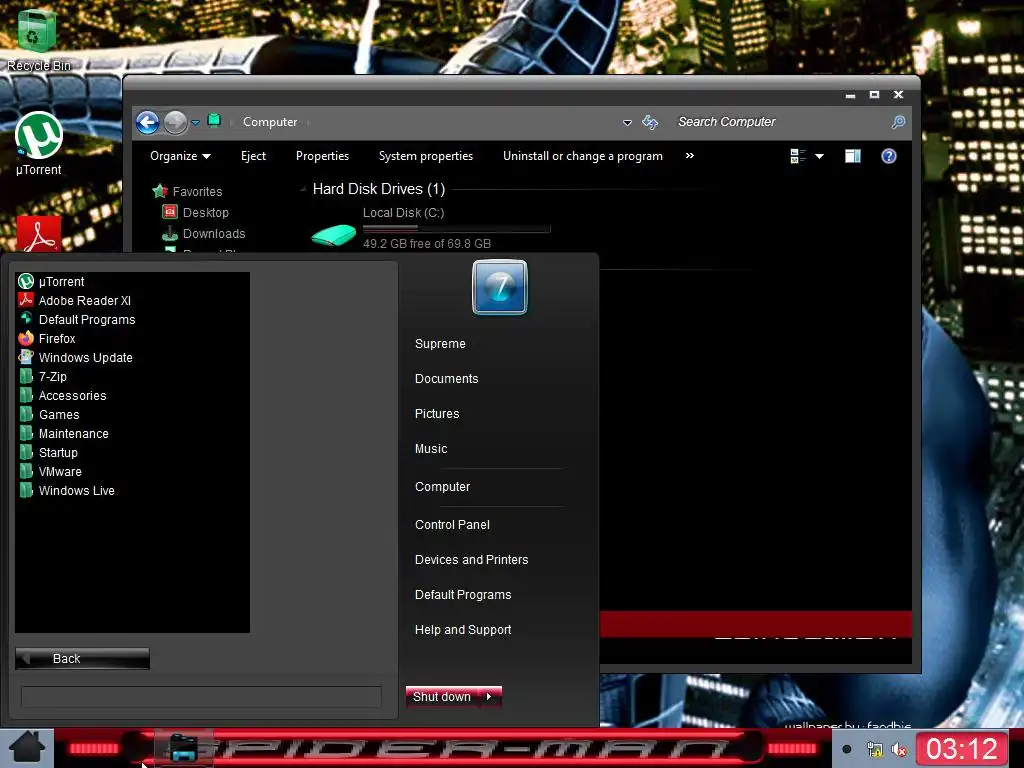
Task: Click the Explorer taskbar button
Action: [x=183, y=748]
